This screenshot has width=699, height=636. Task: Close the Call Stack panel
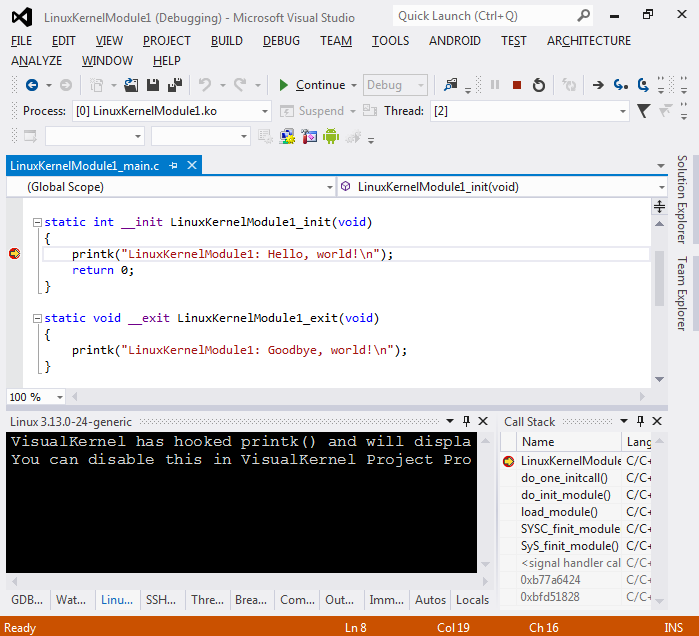click(657, 421)
